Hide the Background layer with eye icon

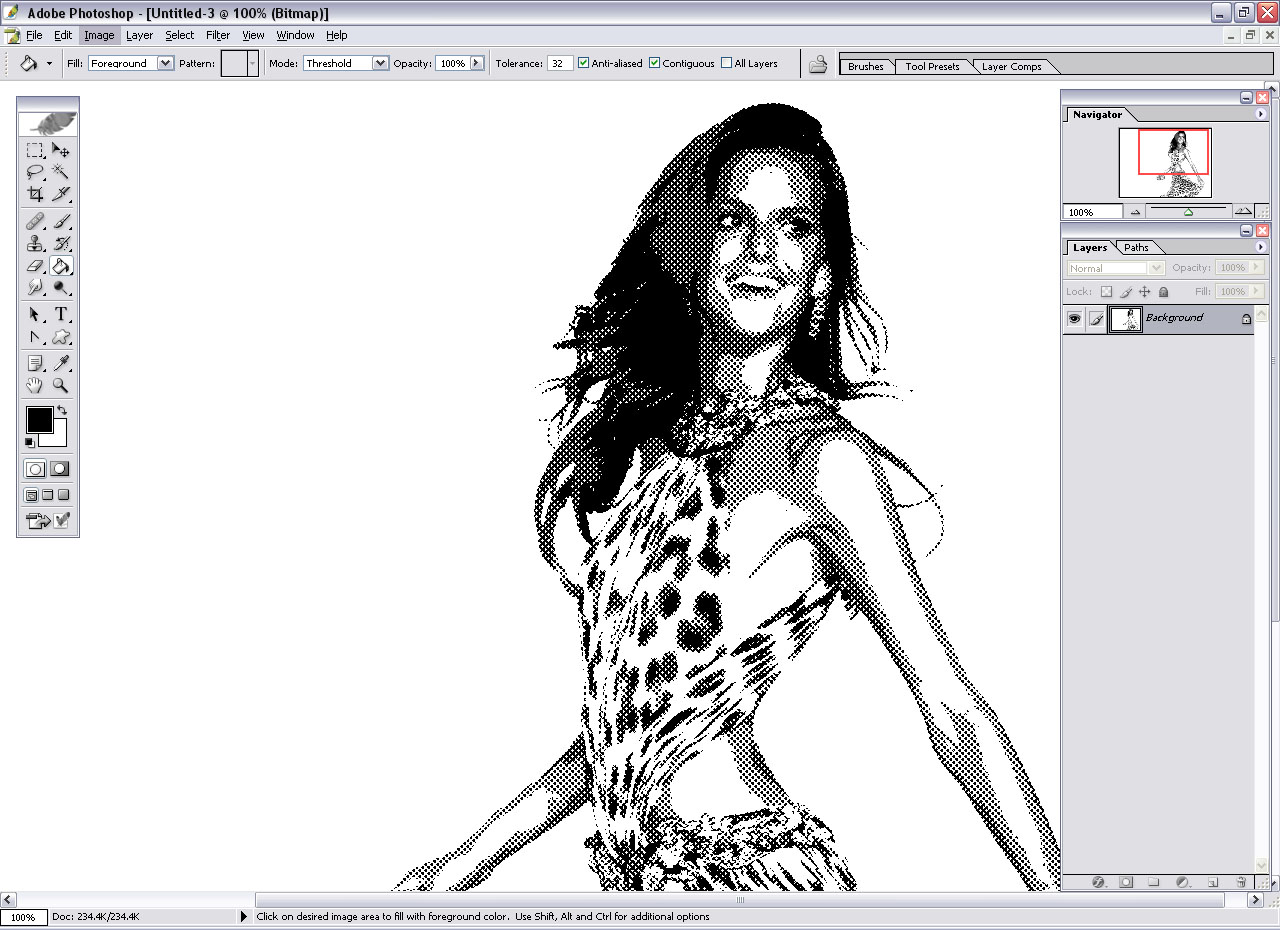[1075, 318]
